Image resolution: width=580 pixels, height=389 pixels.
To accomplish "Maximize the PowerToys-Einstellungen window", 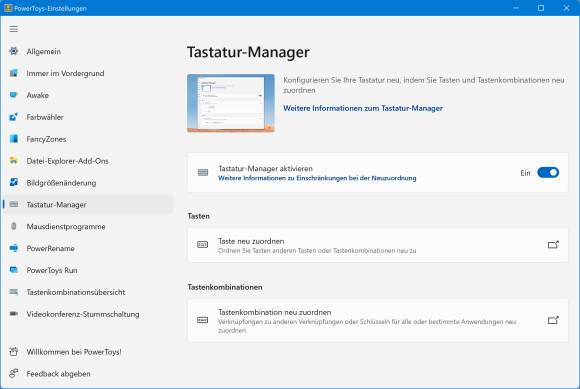I will tap(541, 8).
